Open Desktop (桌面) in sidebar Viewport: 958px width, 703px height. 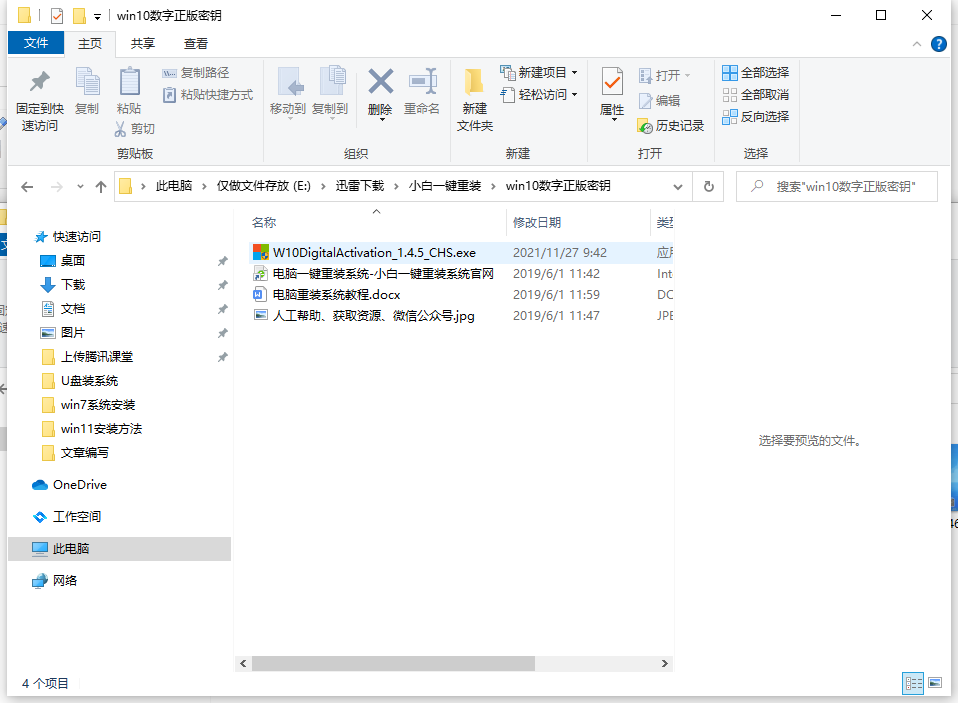click(72, 261)
